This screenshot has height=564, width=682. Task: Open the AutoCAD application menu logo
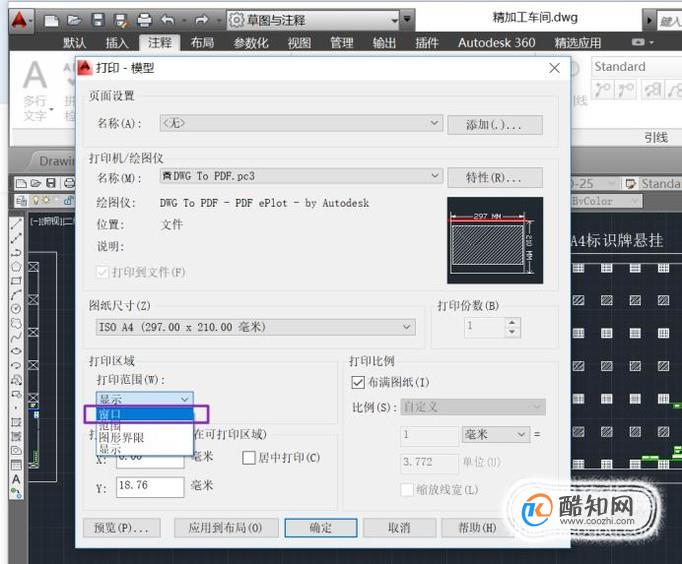click(20, 20)
